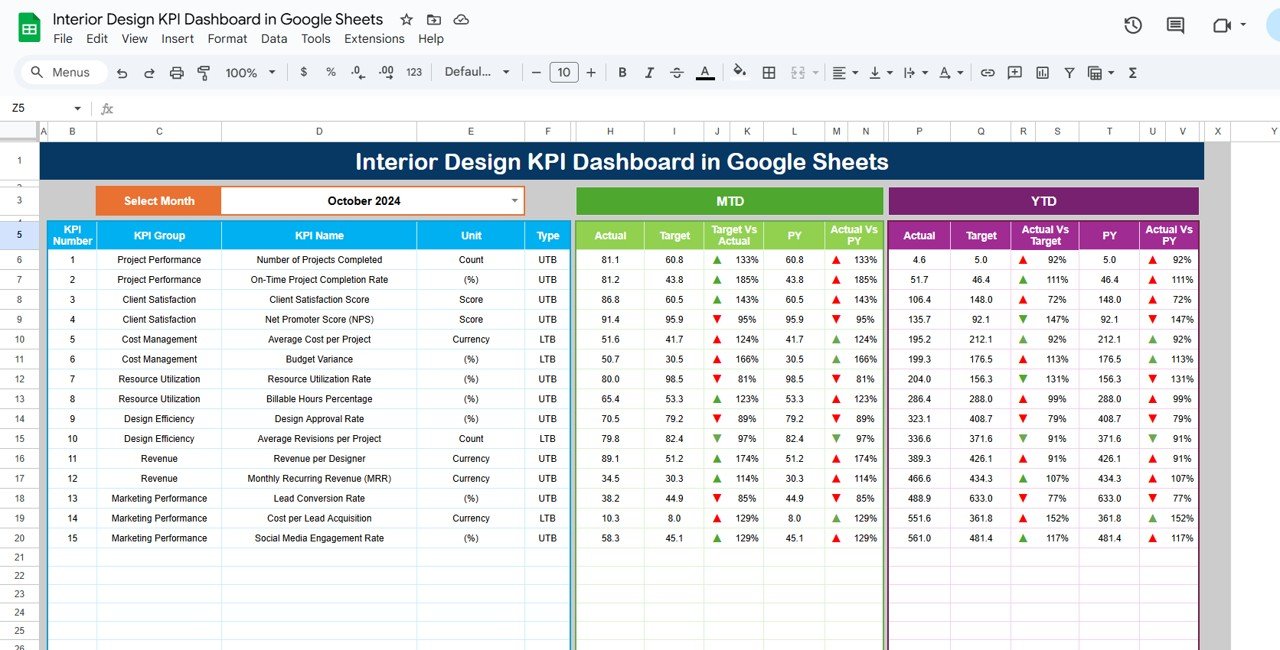Redo the last action

[149, 73]
